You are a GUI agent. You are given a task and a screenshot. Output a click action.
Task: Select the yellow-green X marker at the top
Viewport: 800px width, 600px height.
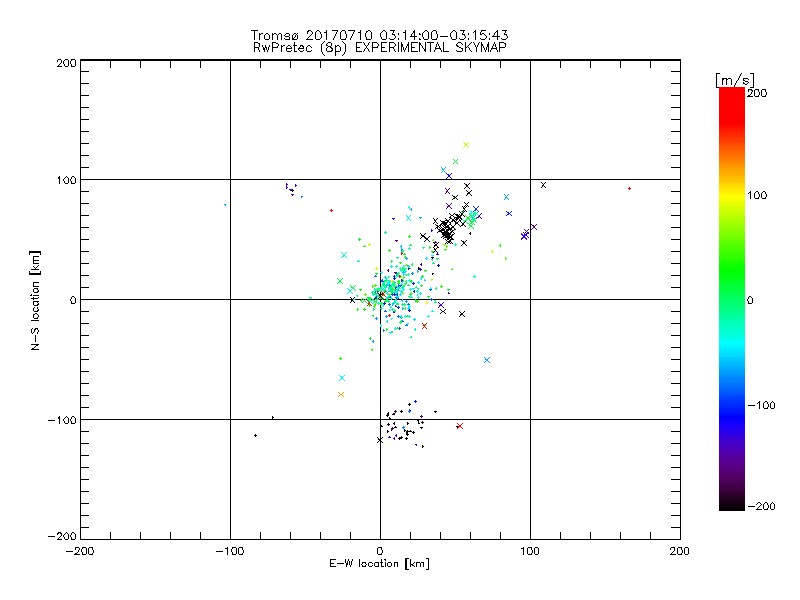tap(466, 145)
